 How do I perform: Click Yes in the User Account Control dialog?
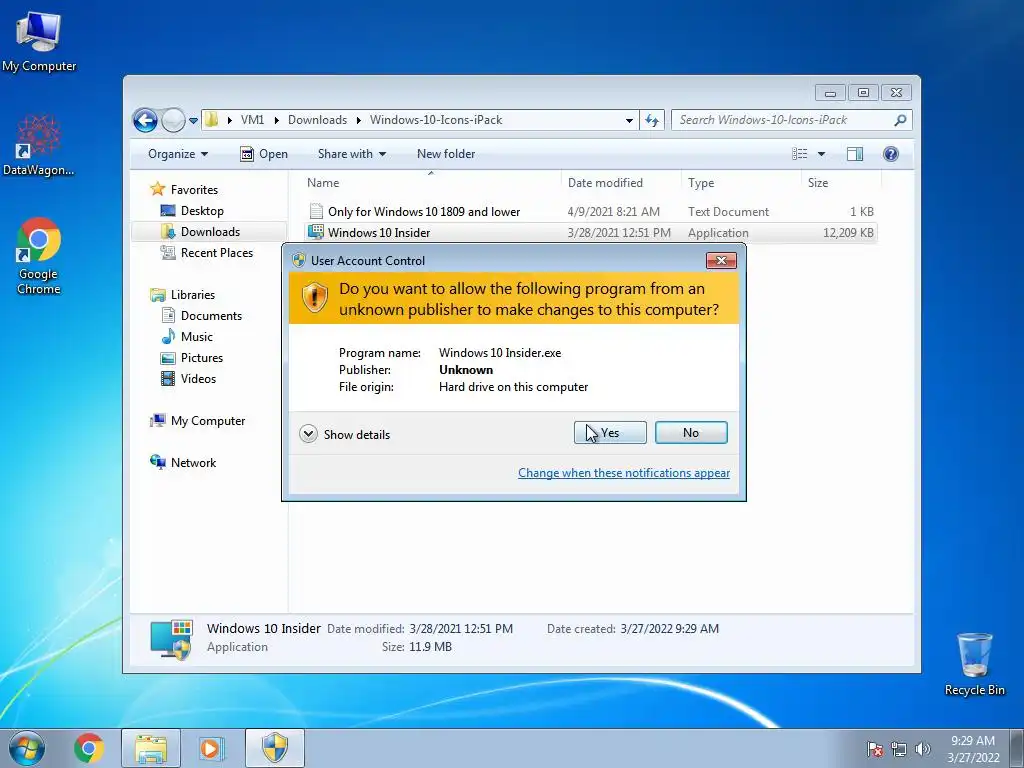click(610, 432)
